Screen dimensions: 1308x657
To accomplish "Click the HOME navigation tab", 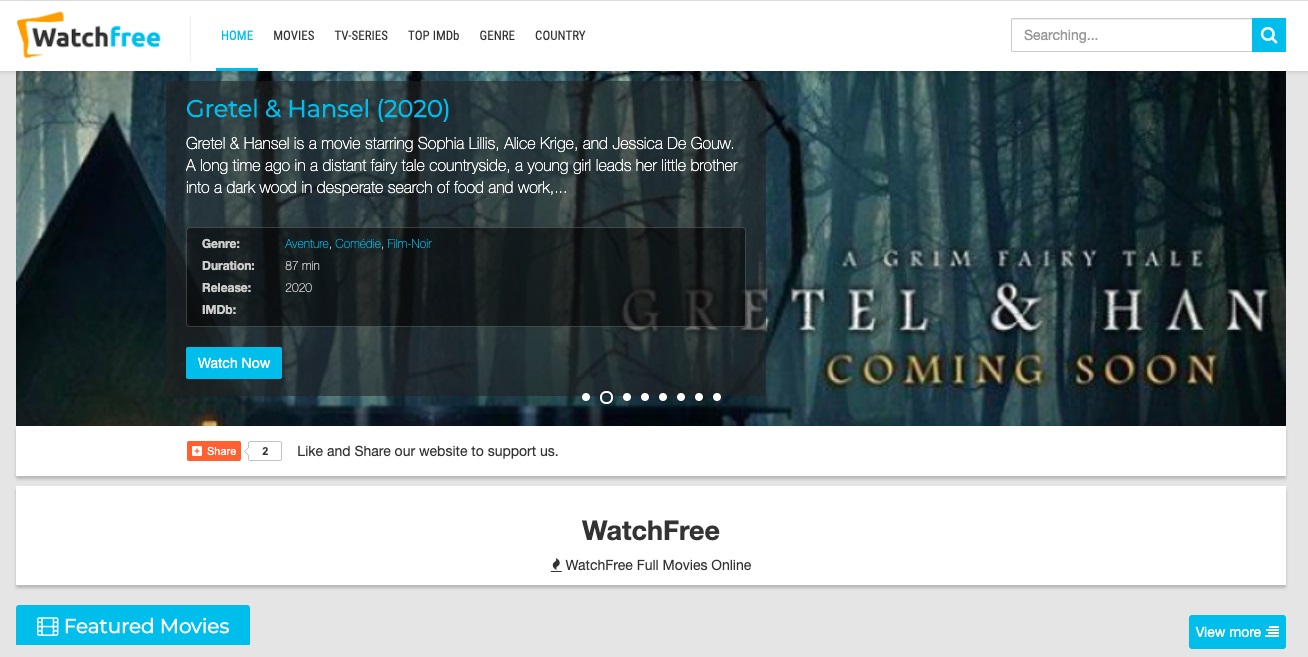I will (x=237, y=36).
